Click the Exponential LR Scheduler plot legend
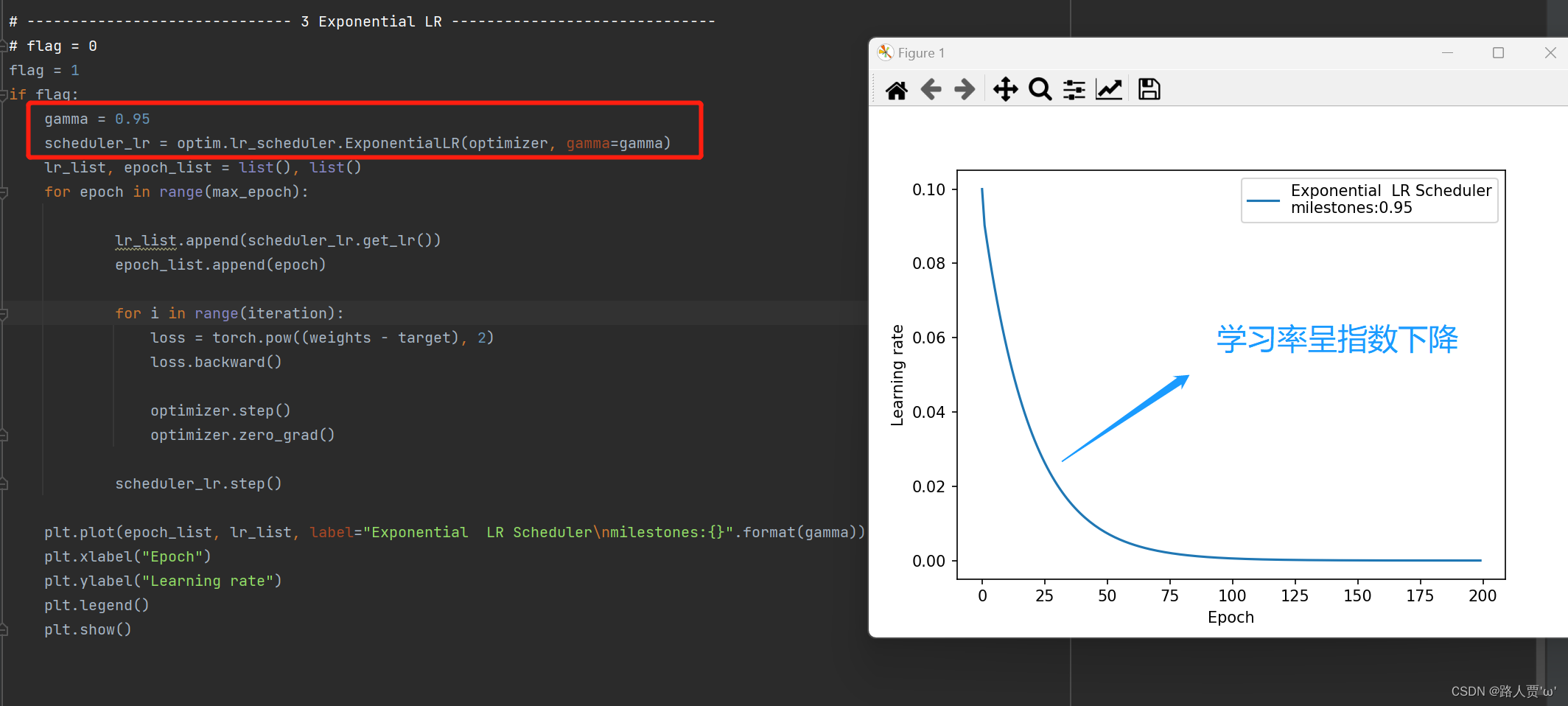This screenshot has height=706, width=1568. 1369,200
